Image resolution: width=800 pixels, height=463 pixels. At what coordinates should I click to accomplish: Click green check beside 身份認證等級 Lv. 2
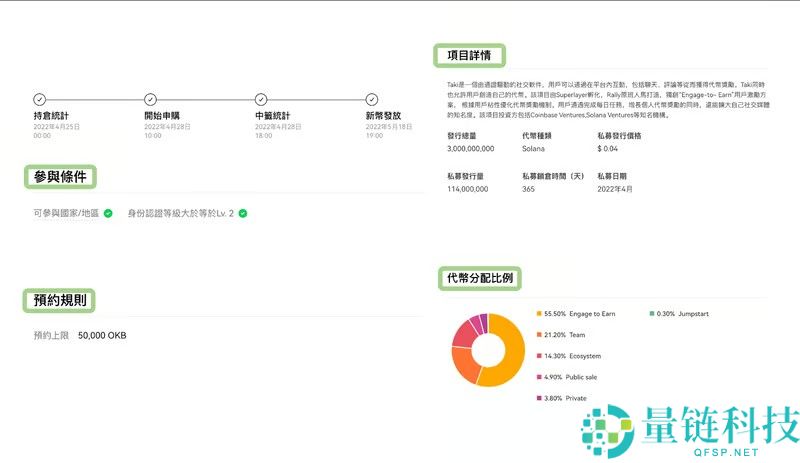pos(243,213)
